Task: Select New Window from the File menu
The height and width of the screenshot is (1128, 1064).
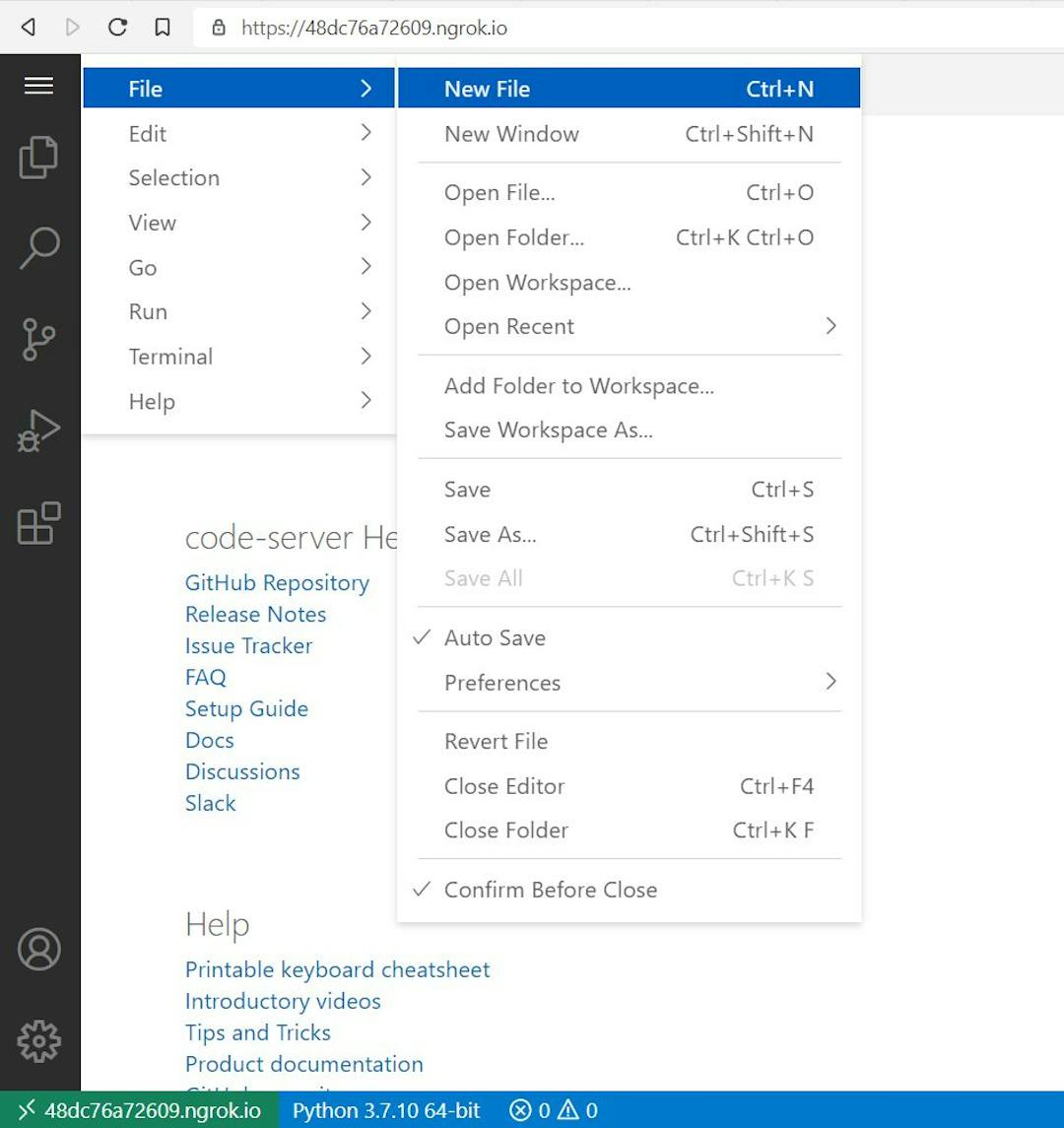Action: tap(511, 134)
